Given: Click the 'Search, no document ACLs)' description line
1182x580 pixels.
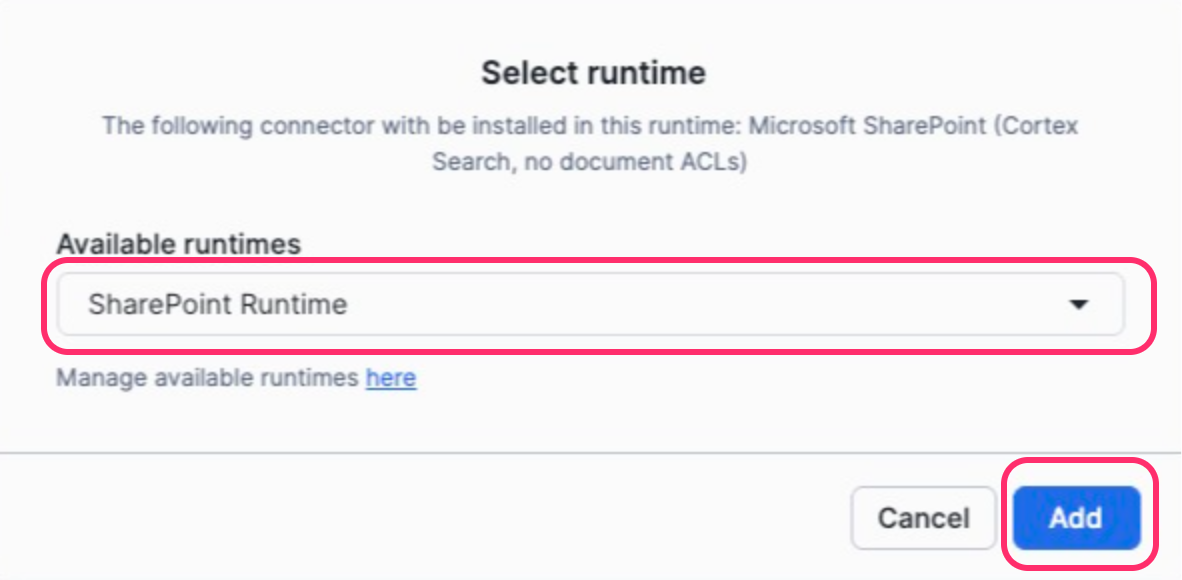Looking at the screenshot, I should (590, 160).
